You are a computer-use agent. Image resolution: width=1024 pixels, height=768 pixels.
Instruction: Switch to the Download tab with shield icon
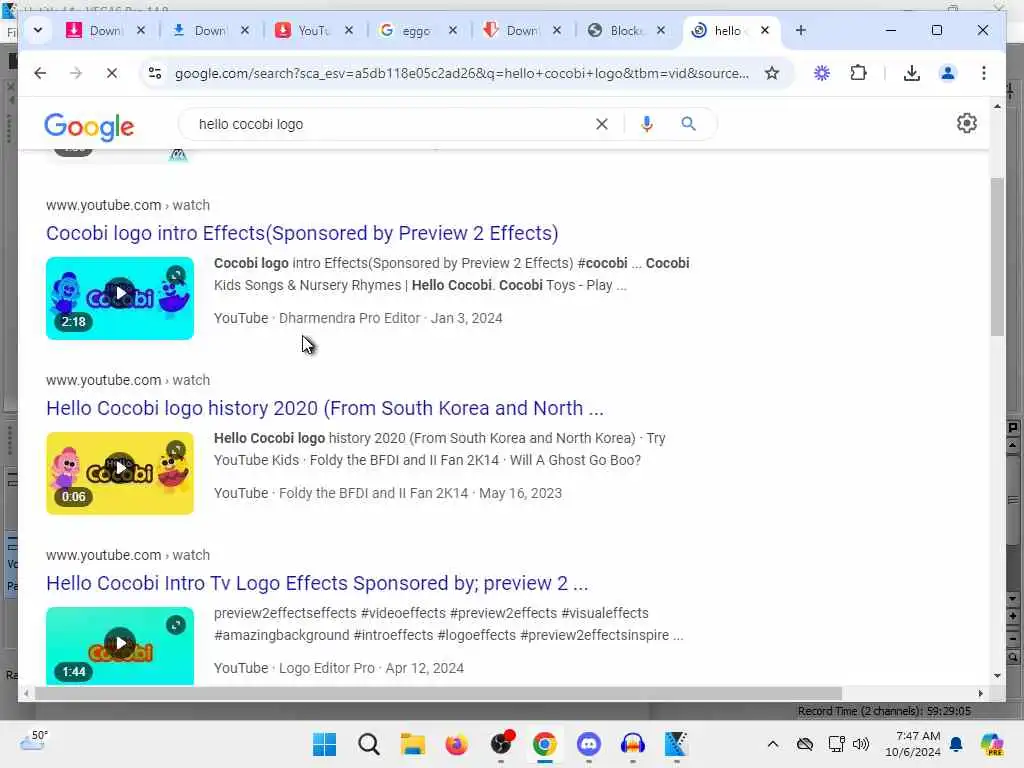pos(522,30)
